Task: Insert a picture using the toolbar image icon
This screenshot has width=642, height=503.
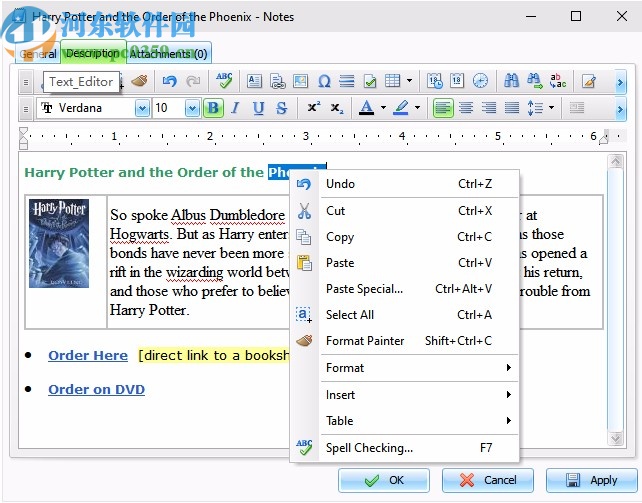Action: pyautogui.click(x=301, y=81)
